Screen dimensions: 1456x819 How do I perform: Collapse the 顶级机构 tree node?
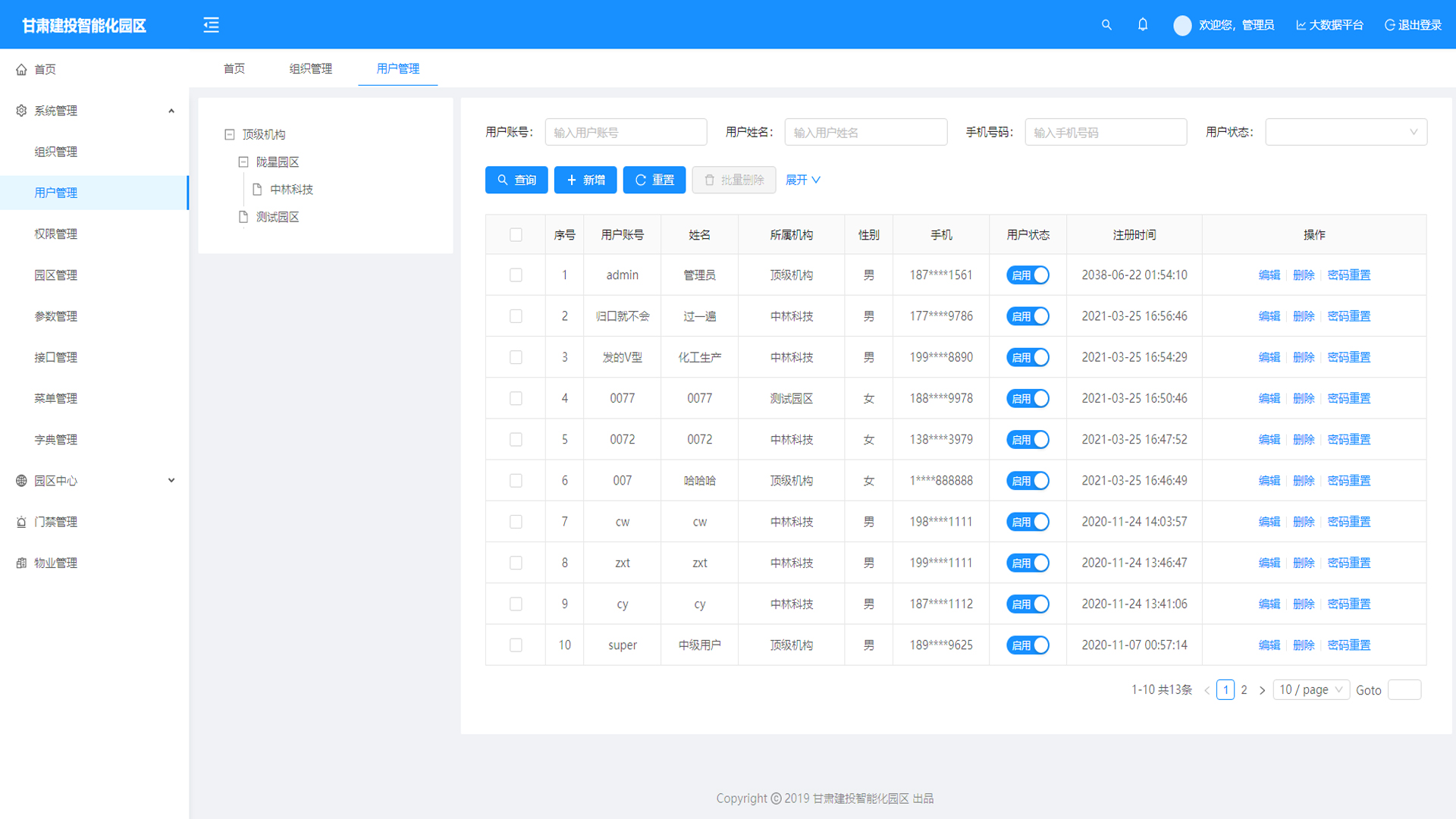pos(230,134)
